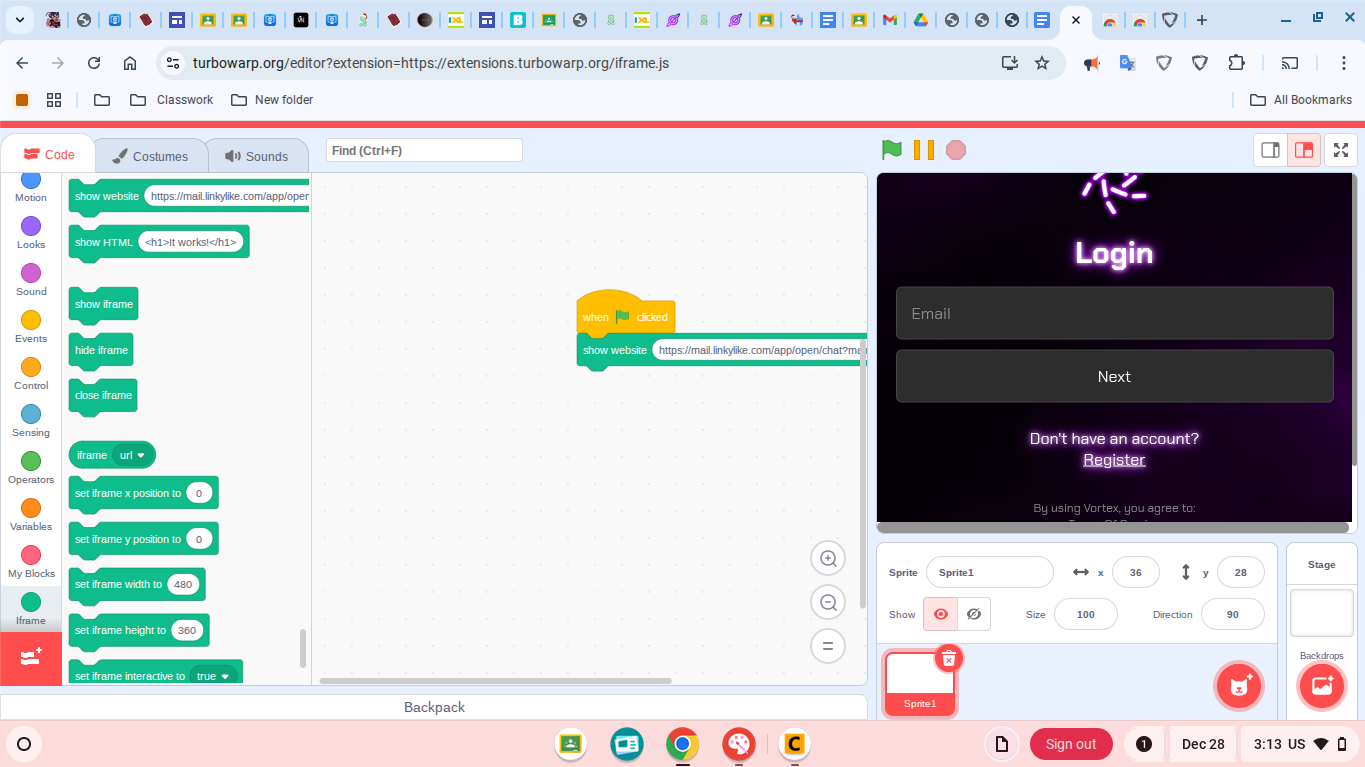Viewport: 1365px width, 767px height.
Task: Open the ChromeOS launcher circle
Action: [24, 744]
